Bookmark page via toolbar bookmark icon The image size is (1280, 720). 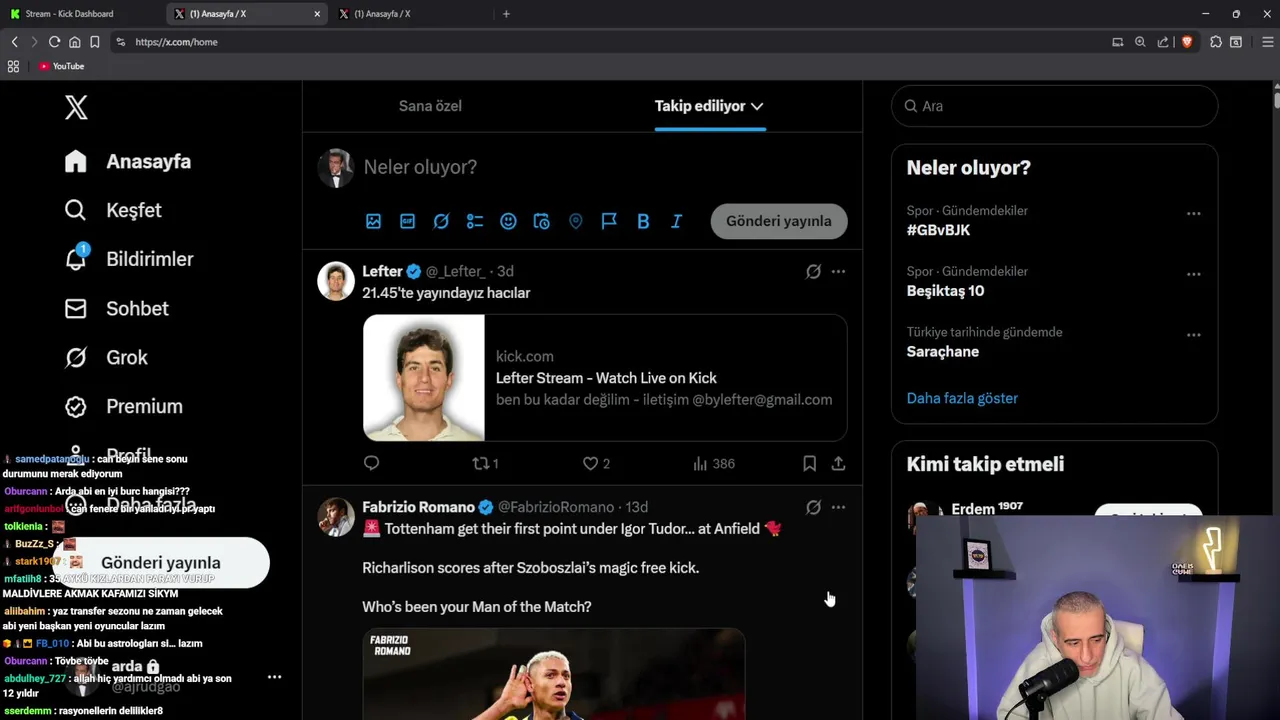[94, 42]
